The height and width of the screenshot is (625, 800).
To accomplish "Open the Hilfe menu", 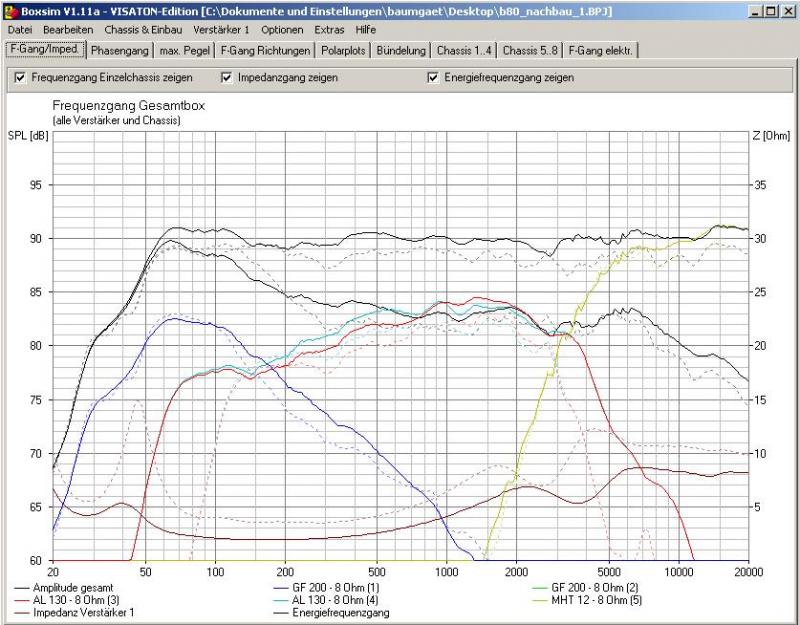I will [365, 30].
